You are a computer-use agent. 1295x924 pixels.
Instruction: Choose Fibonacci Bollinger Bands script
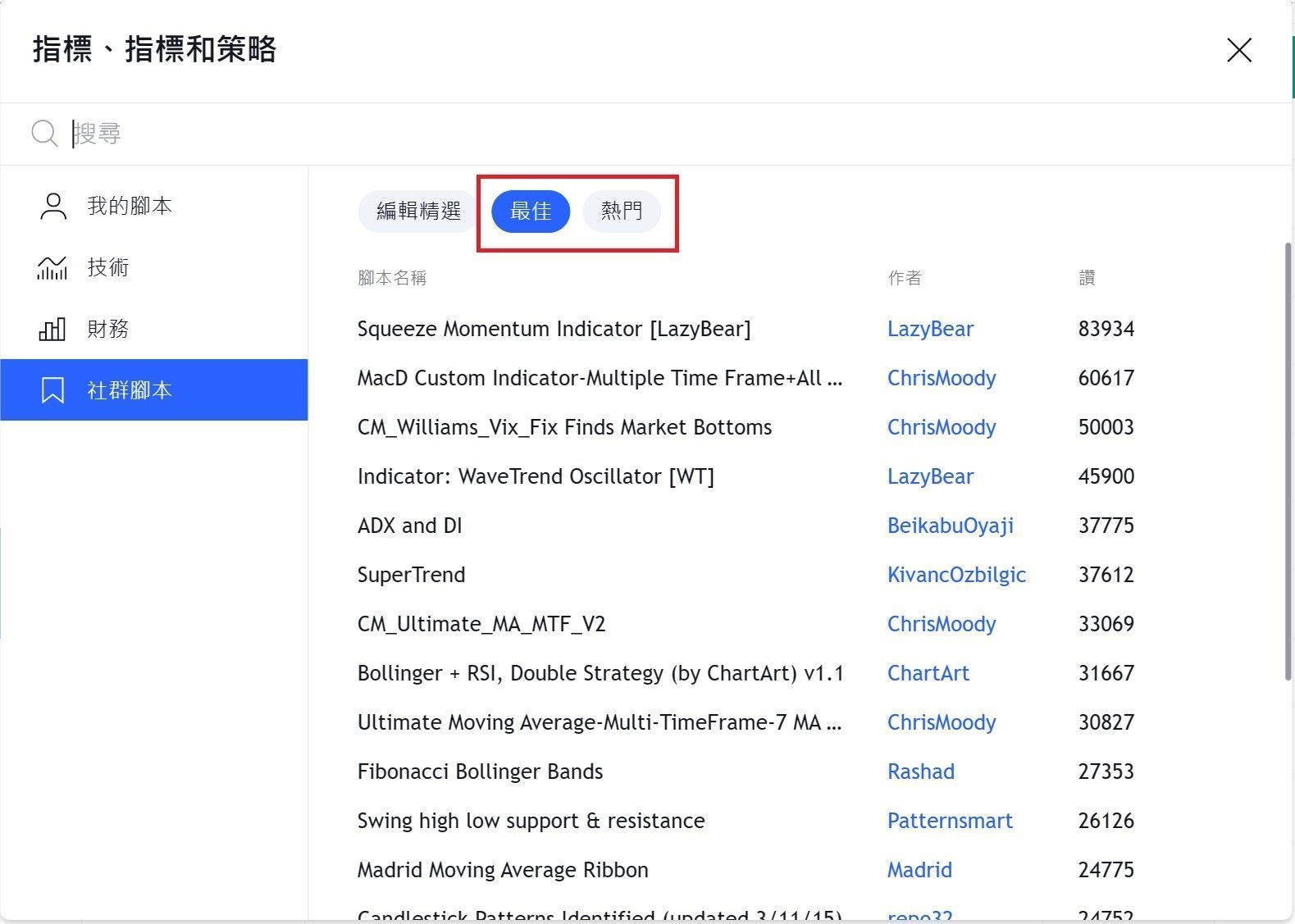[480, 772]
